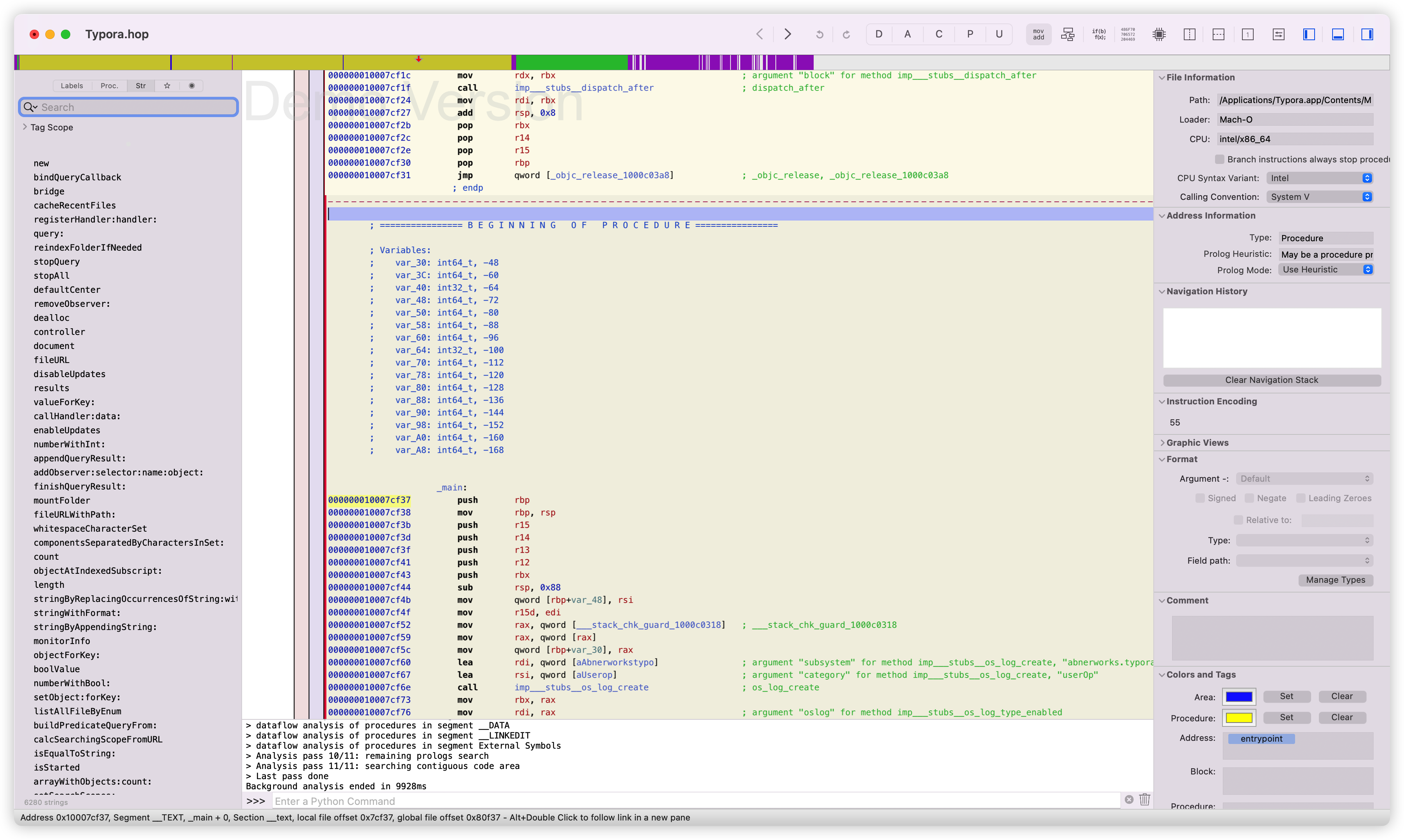The height and width of the screenshot is (840, 1404).
Task: Click Clear Navigation Stack button
Action: click(x=1272, y=380)
